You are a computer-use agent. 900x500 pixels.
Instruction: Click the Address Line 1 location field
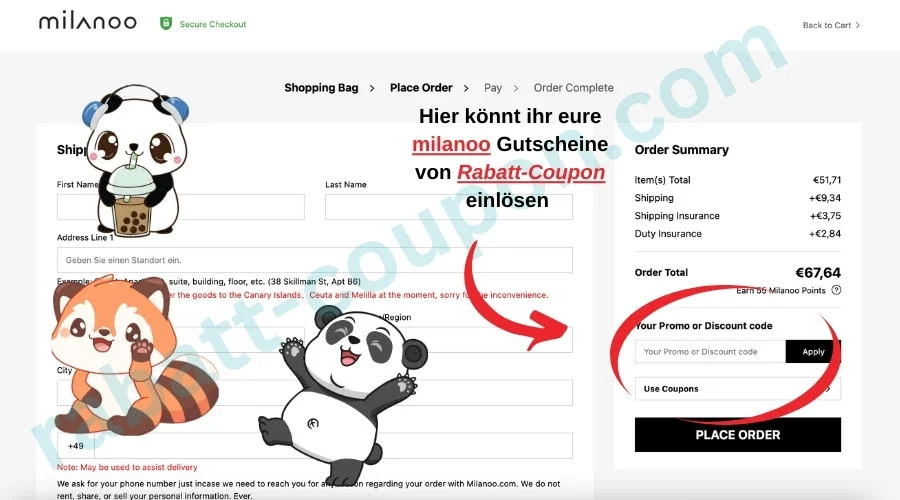click(315, 260)
